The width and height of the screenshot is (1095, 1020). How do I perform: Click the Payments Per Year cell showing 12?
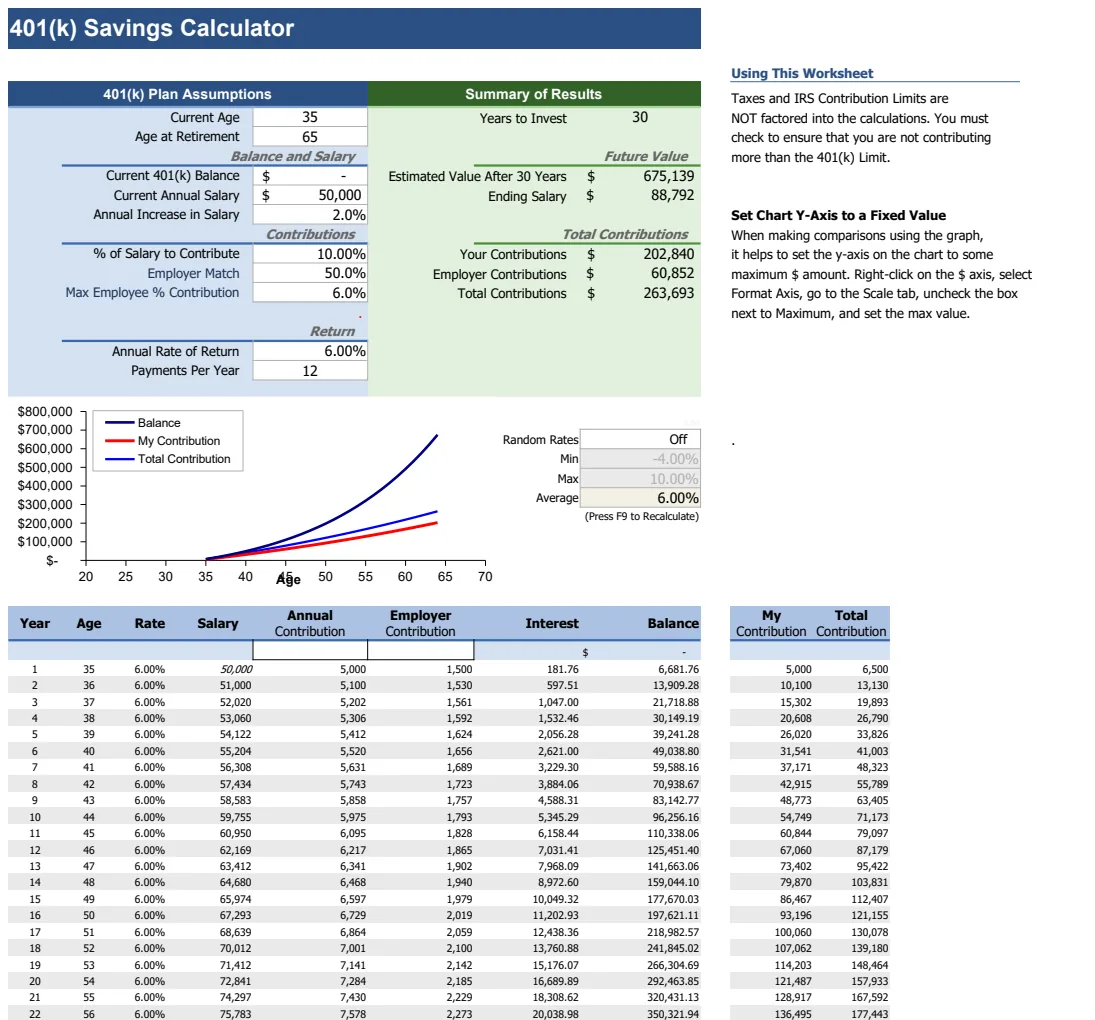[310, 371]
